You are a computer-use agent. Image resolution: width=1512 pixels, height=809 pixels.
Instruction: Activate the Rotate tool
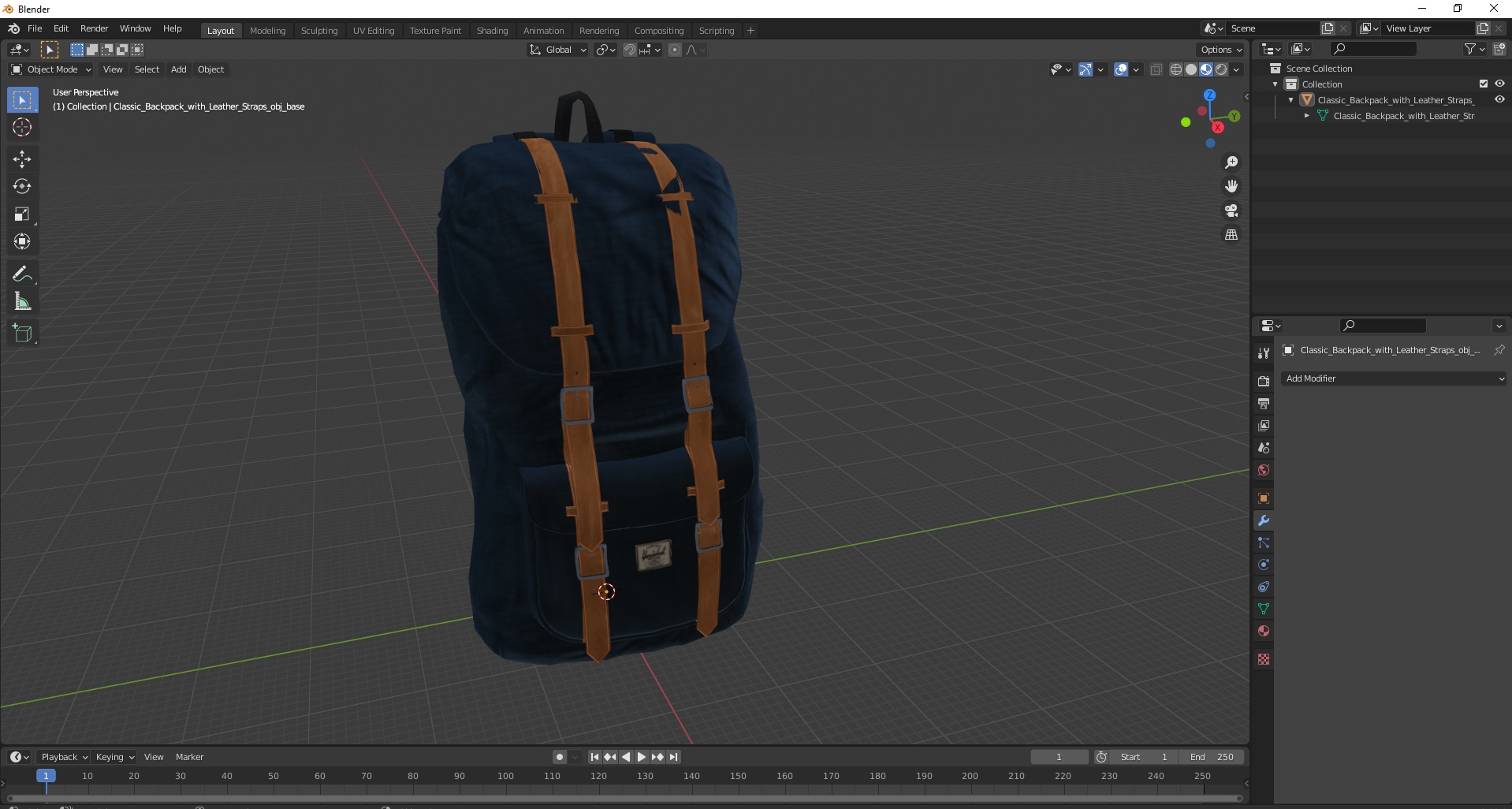coord(22,187)
